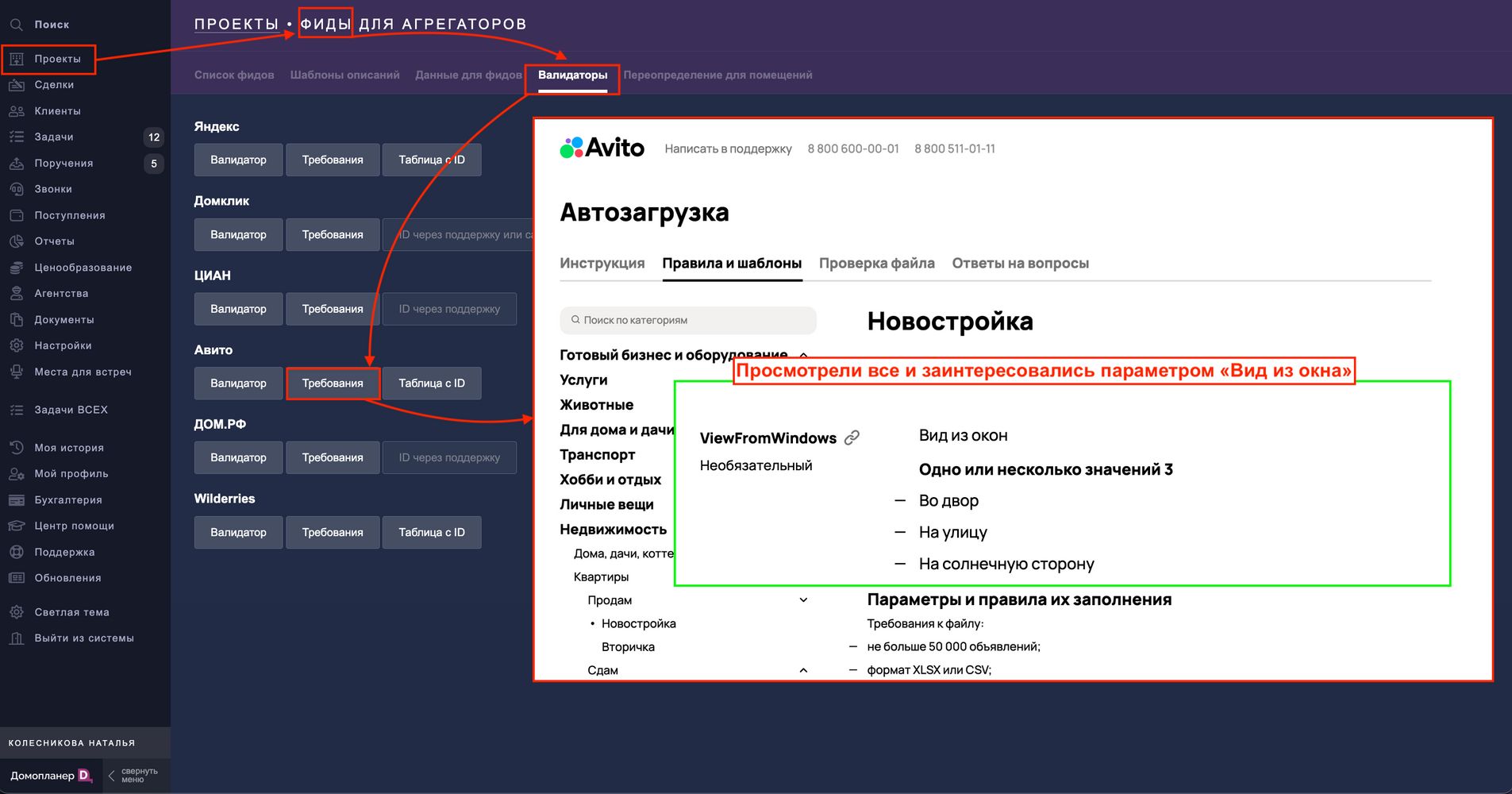Image resolution: width=1512 pixels, height=794 pixels.
Task: Click the ЦИАН Валидатор button
Action: 238,309
